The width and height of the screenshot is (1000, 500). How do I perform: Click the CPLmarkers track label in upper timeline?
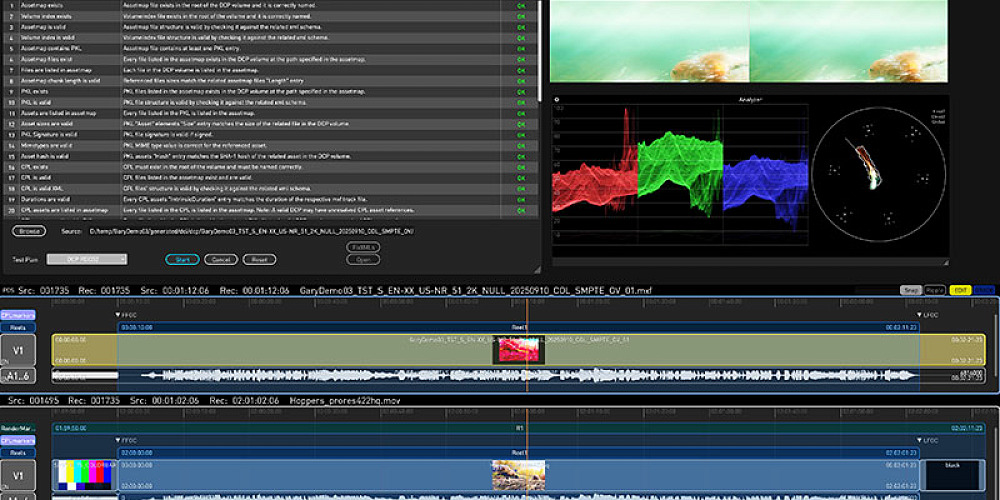(x=19, y=315)
